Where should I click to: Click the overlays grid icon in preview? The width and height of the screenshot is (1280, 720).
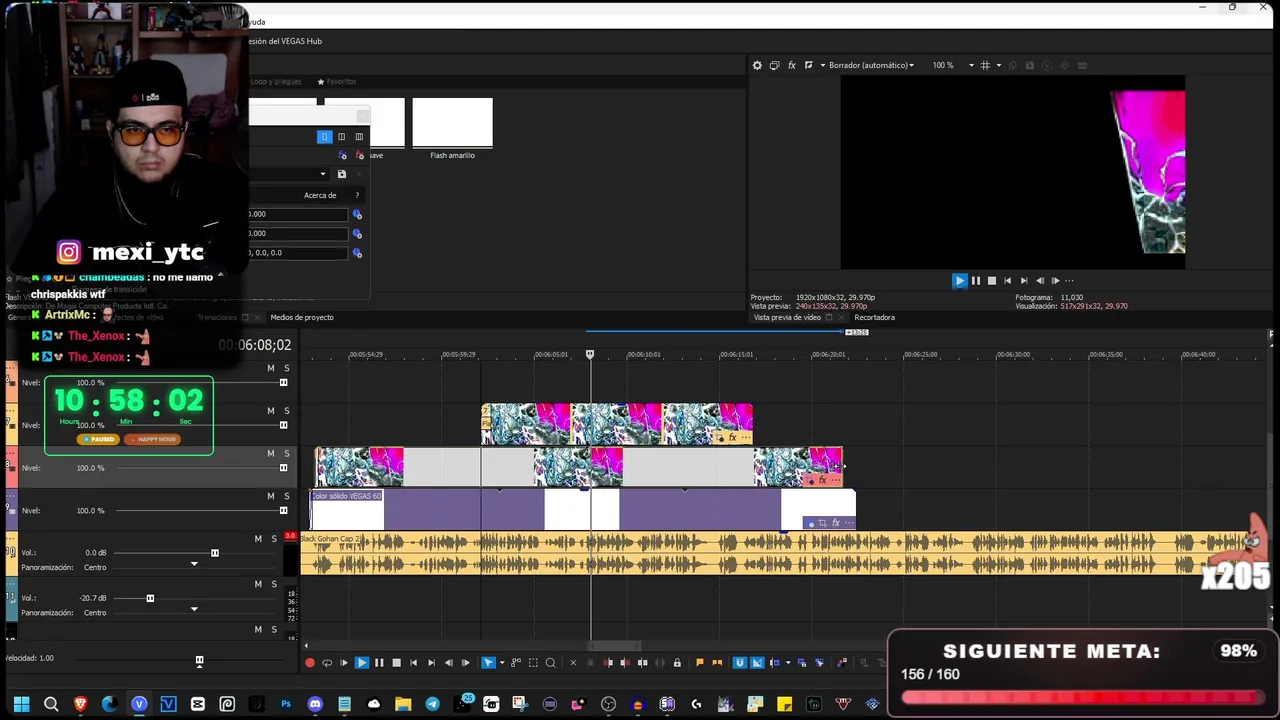tap(985, 65)
